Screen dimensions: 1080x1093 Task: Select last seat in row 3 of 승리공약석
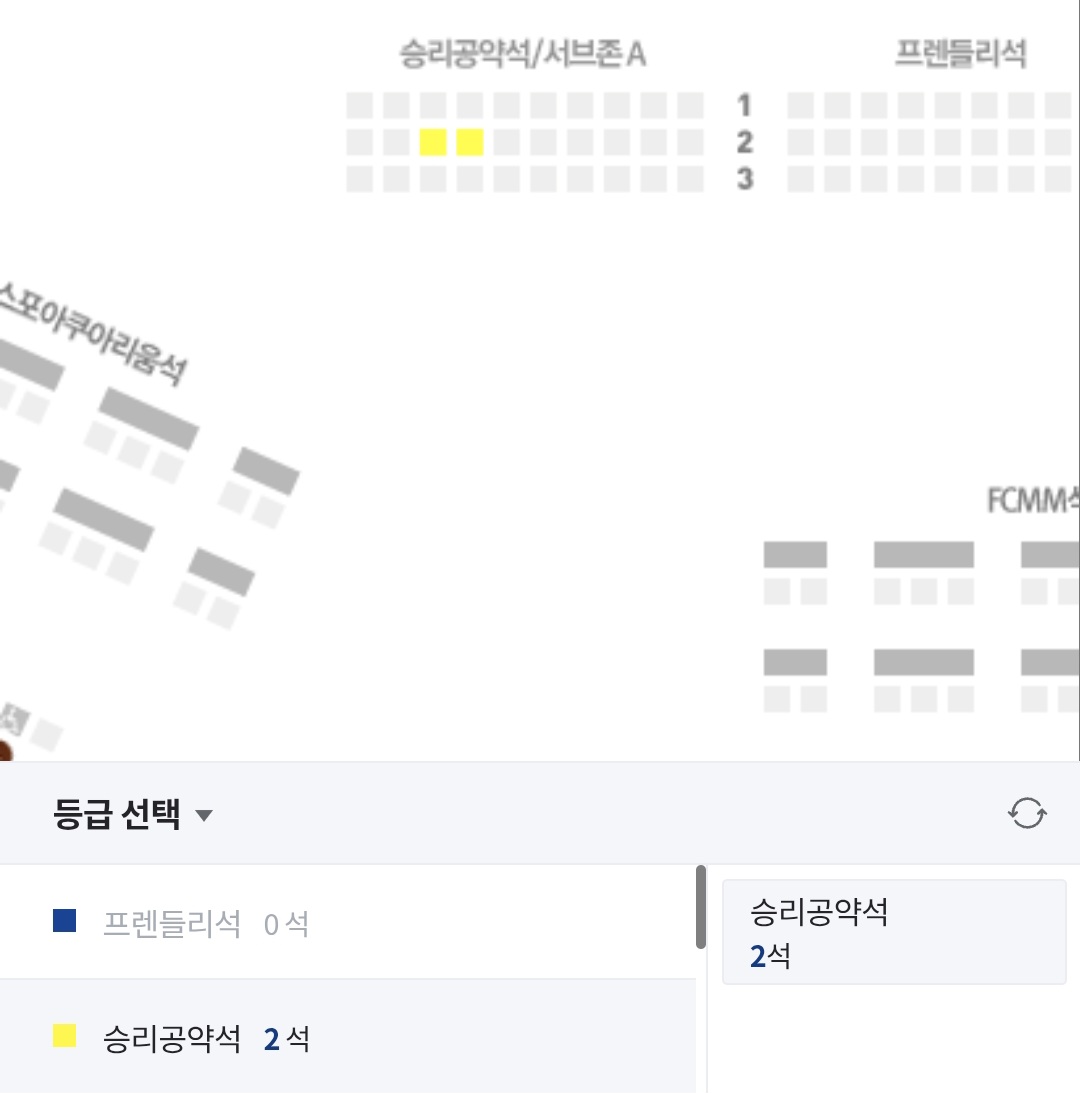pyautogui.click(x=691, y=180)
